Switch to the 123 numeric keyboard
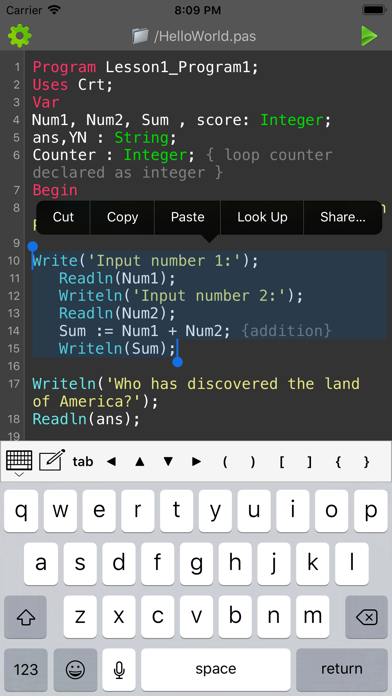 click(26, 669)
